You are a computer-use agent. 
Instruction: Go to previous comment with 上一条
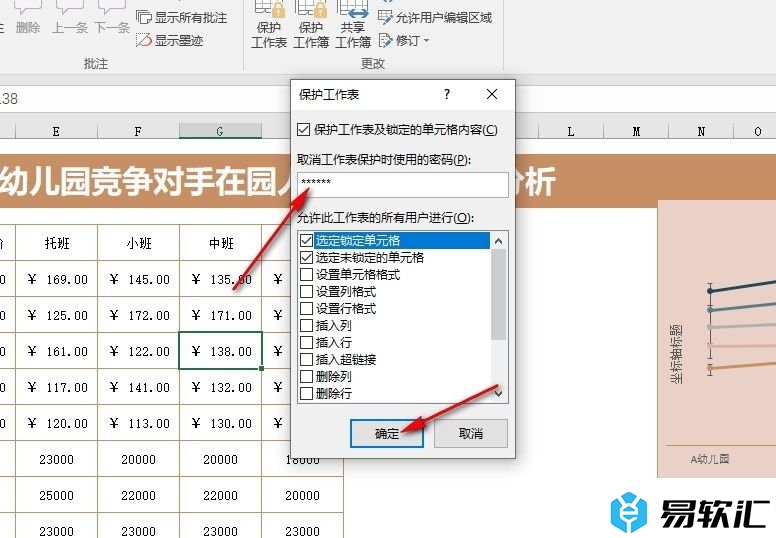click(70, 18)
